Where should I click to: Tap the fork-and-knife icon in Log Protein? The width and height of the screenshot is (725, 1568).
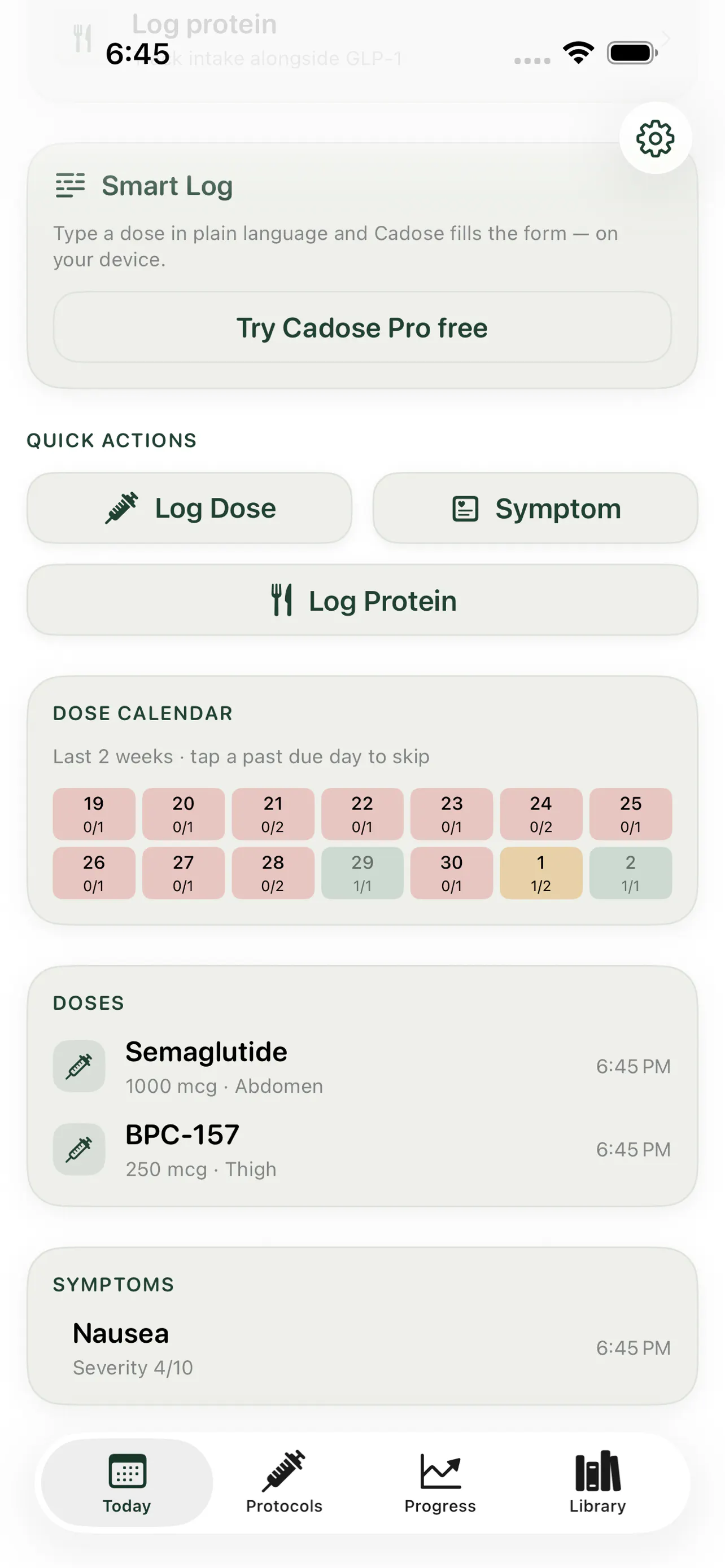tap(282, 600)
